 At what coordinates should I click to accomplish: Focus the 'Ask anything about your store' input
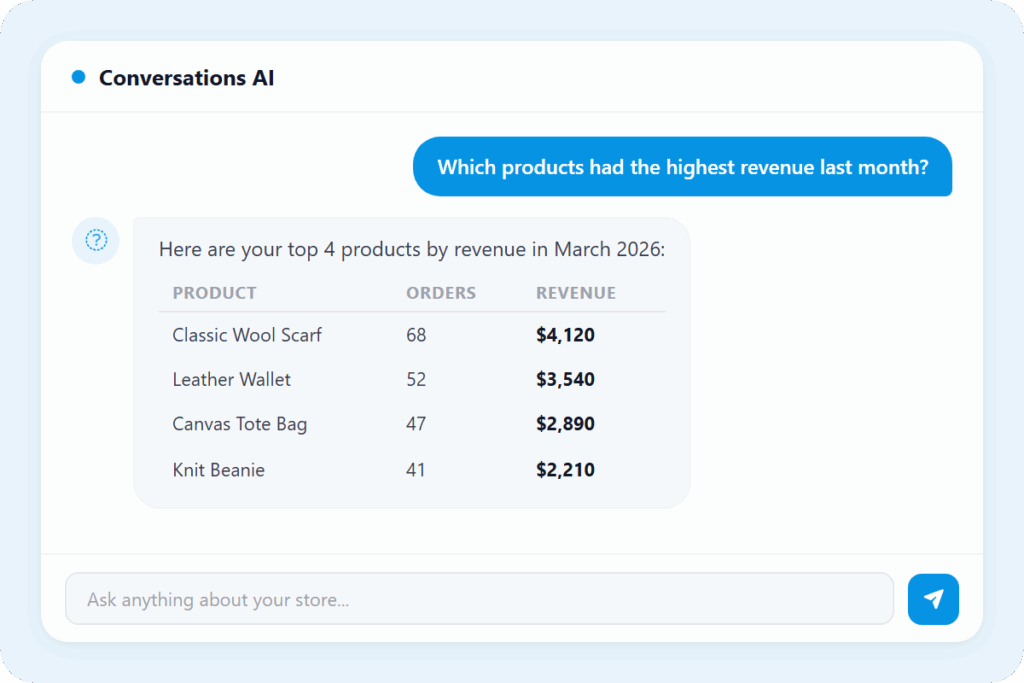(479, 599)
